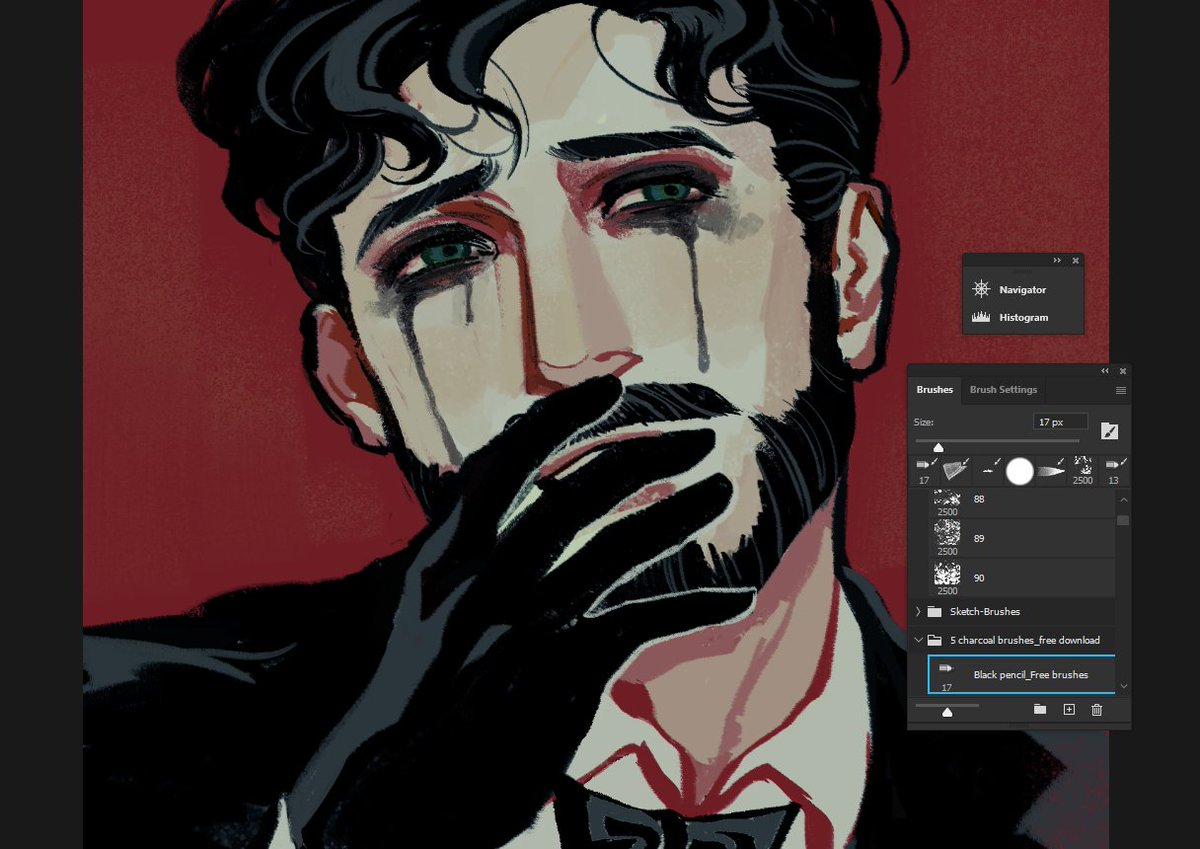Image resolution: width=1200 pixels, height=849 pixels.
Task: Open the Brushes panel flyout menu
Action: (1121, 390)
